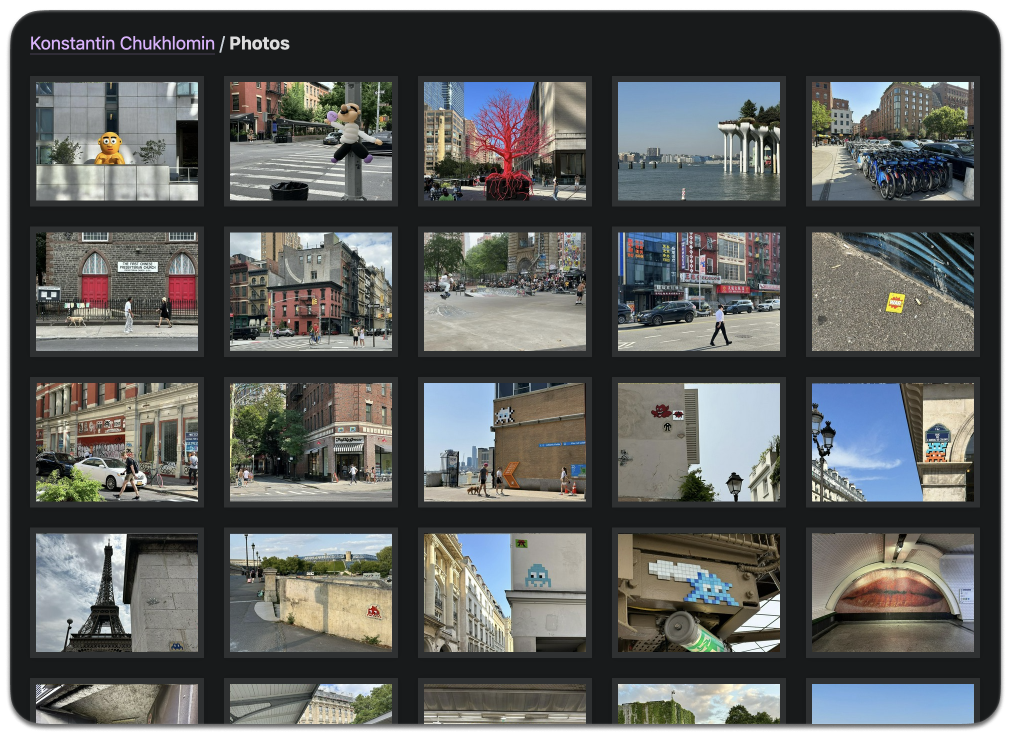The height and width of the screenshot is (734, 1011).
Task: Open the street lamp and blue sky photo
Action: tap(893, 442)
